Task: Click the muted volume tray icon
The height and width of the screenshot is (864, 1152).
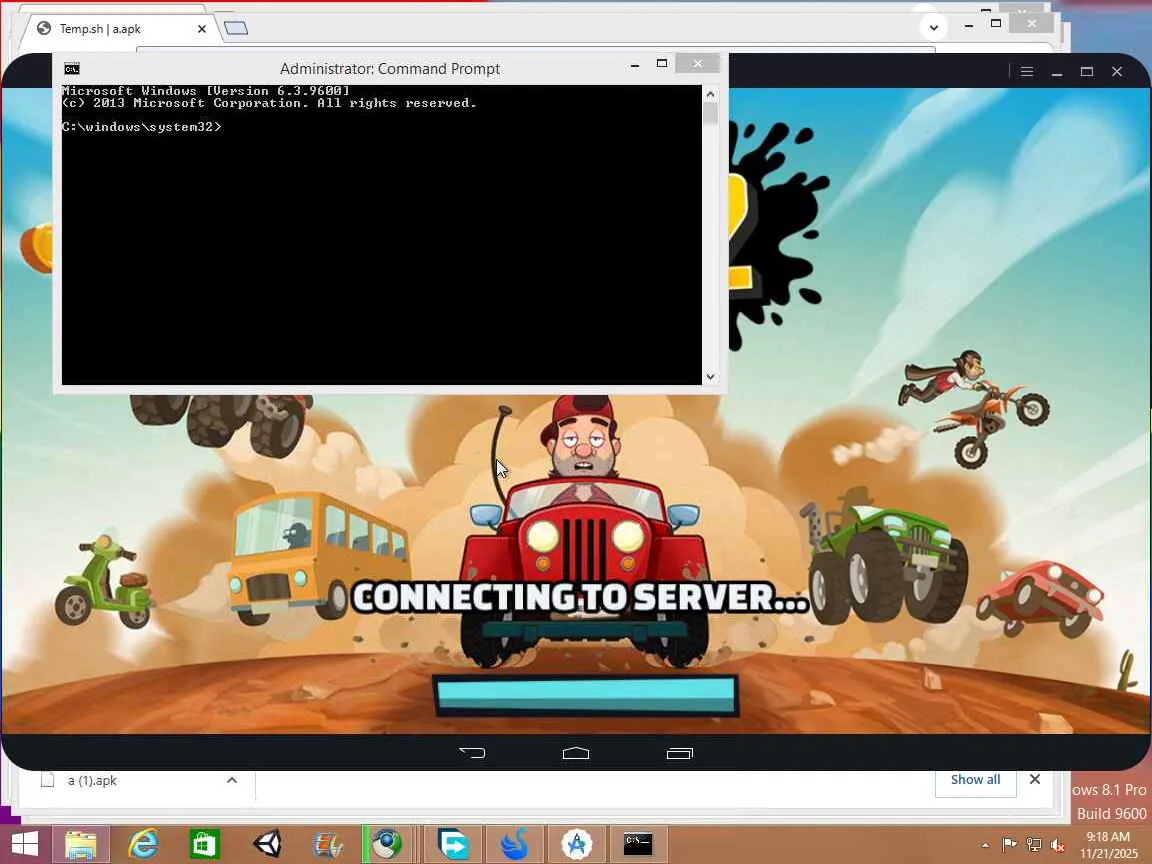Action: pyautogui.click(x=1058, y=845)
